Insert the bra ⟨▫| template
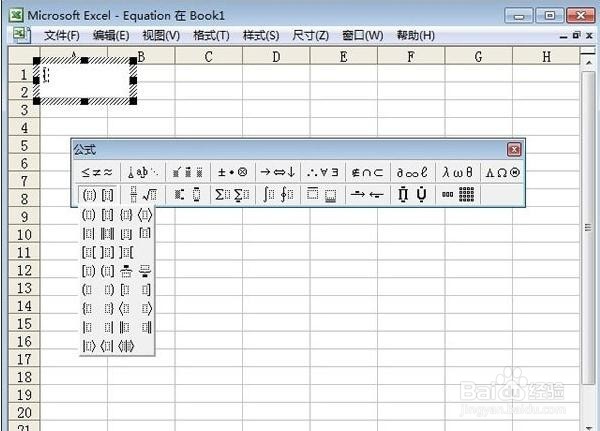Image resolution: width=600 pixels, height=431 pixels. point(108,346)
